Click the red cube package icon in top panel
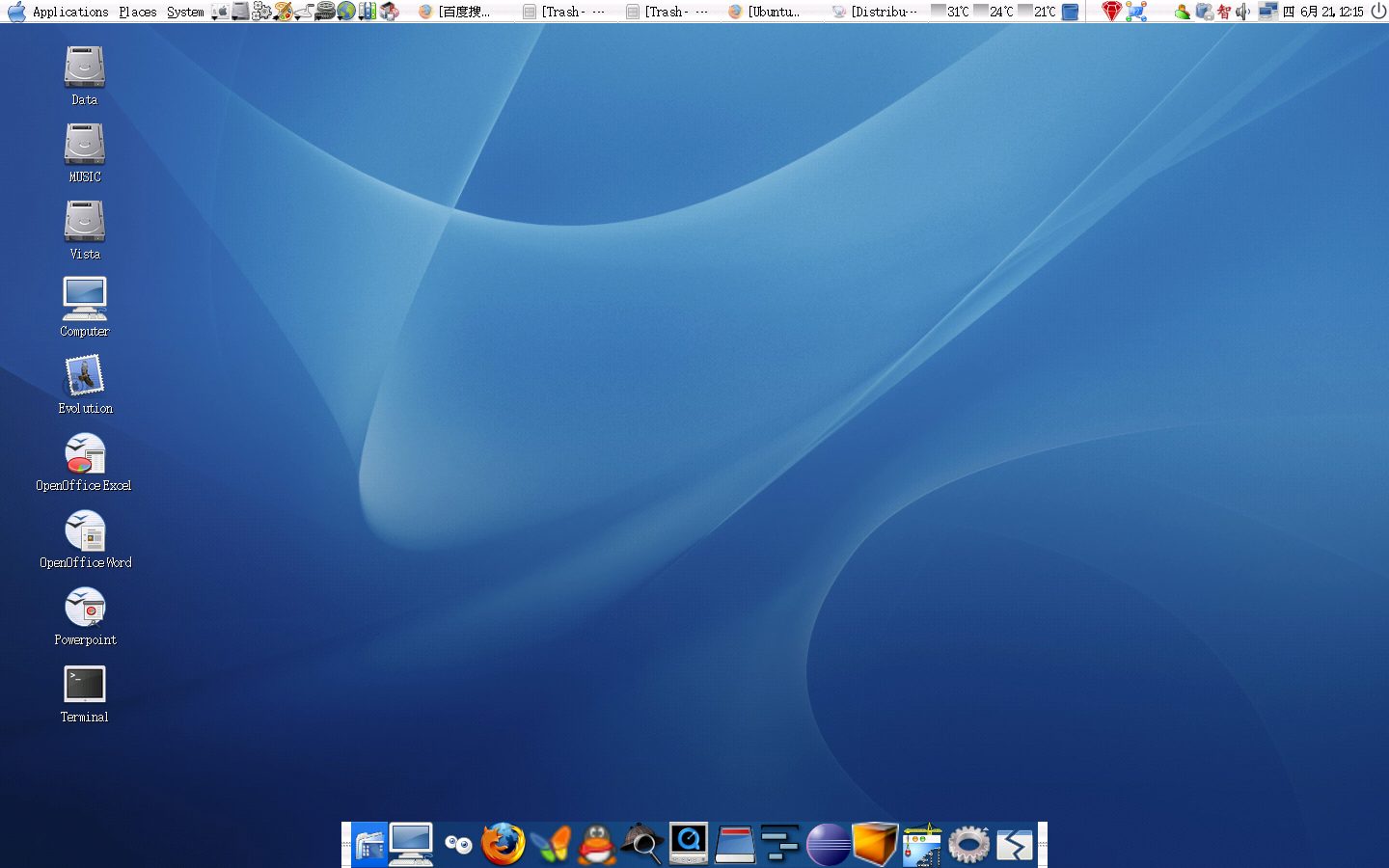This screenshot has width=1389, height=868. [x=389, y=12]
